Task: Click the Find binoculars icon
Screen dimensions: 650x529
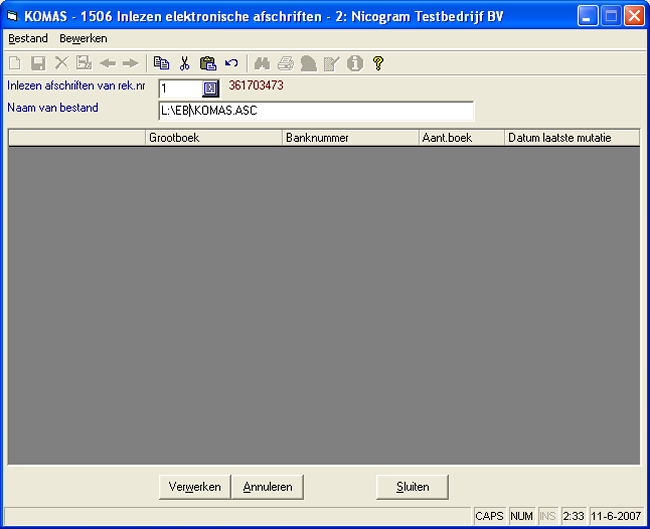Action: coord(262,63)
